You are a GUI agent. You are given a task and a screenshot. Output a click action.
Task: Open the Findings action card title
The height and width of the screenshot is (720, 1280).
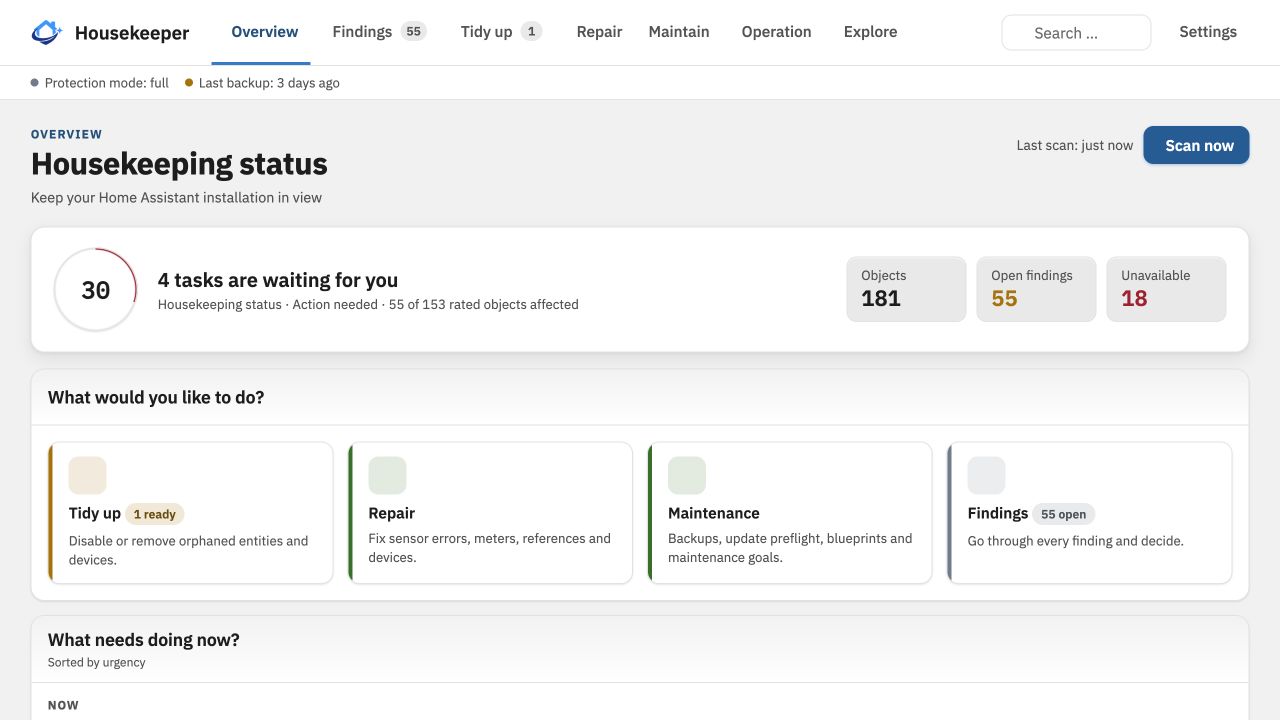point(998,513)
